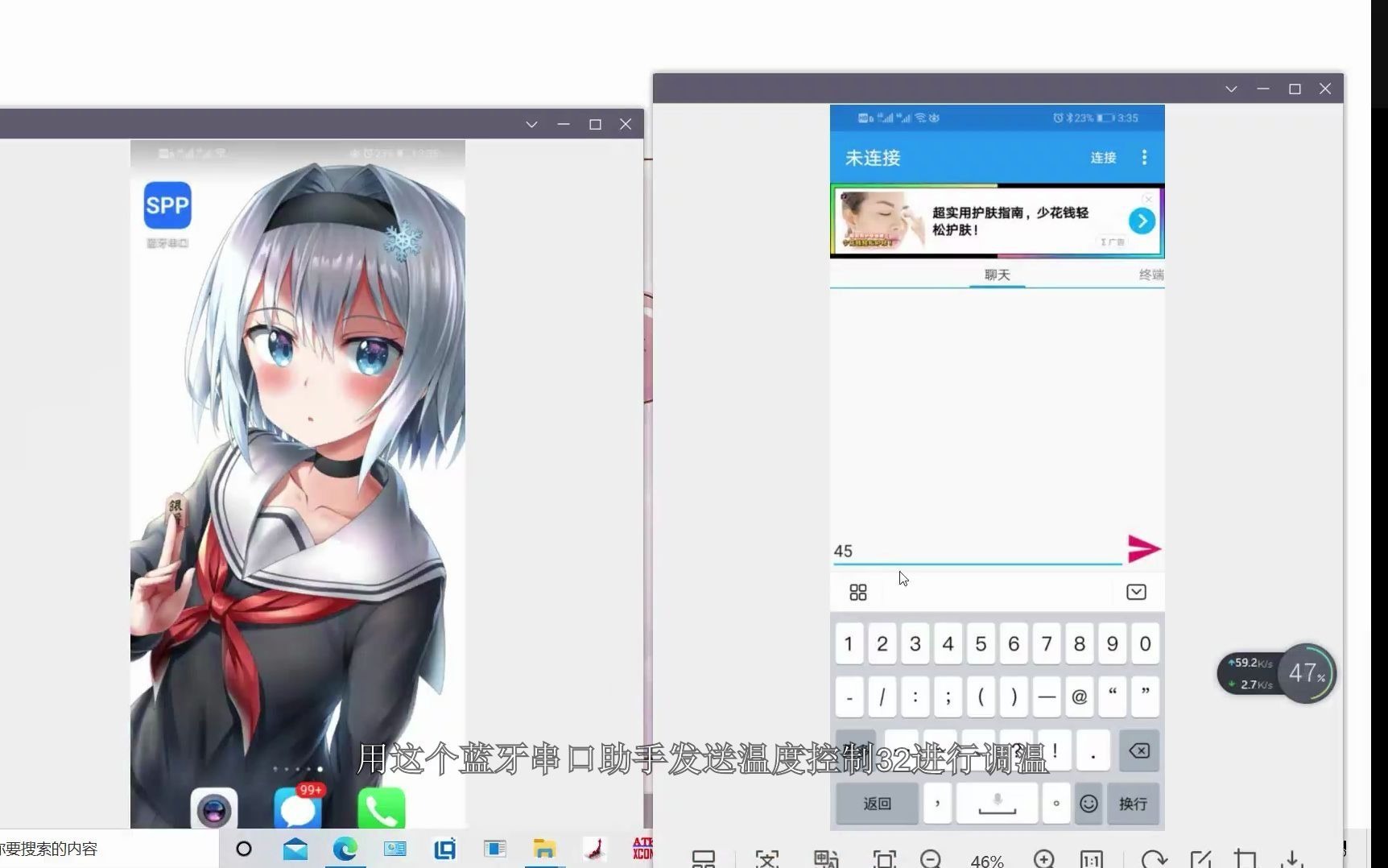The width and height of the screenshot is (1388, 868).
Task: Open the Camera app in the dock
Action: (214, 809)
